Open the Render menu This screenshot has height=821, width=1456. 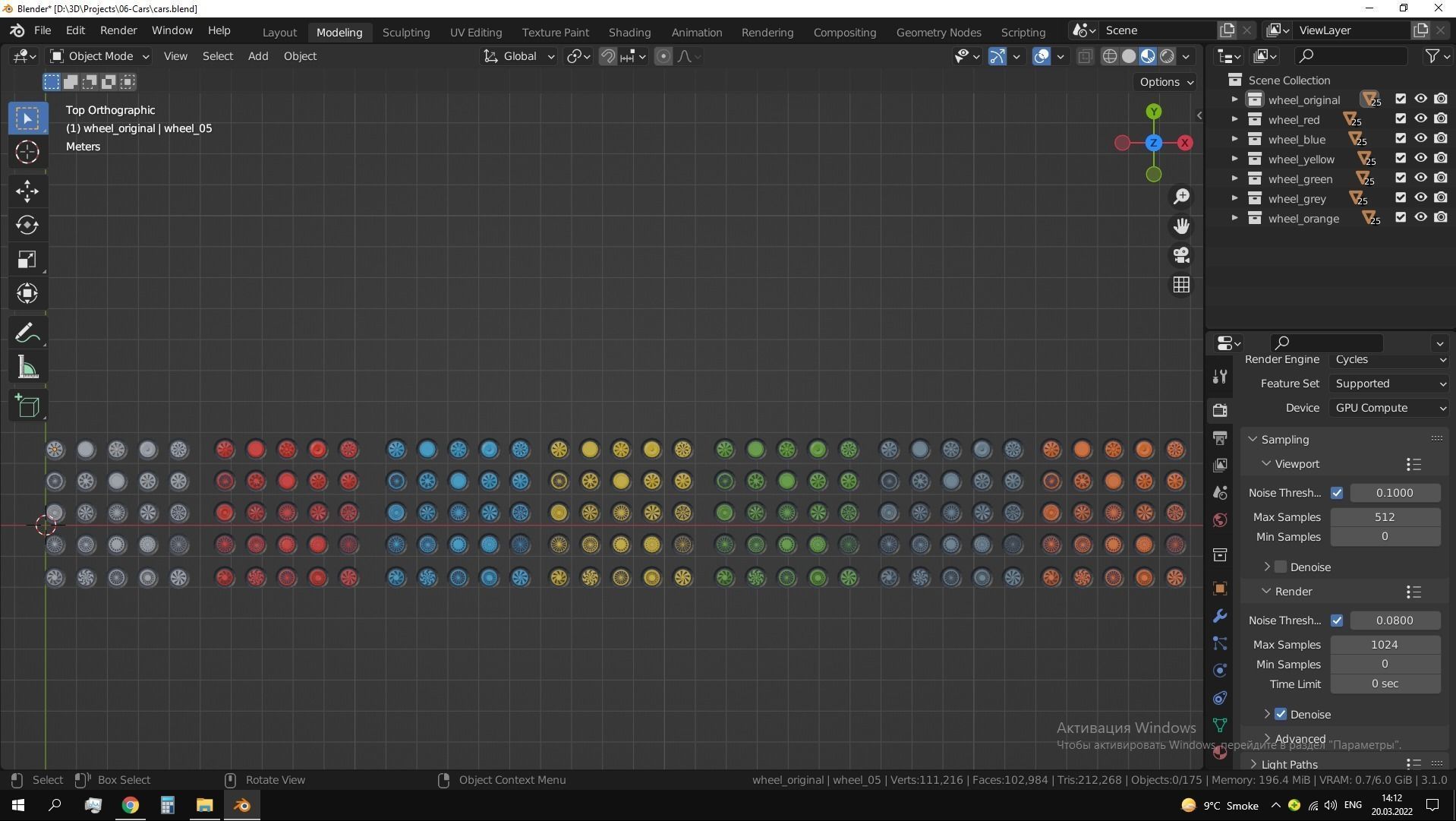click(x=118, y=30)
